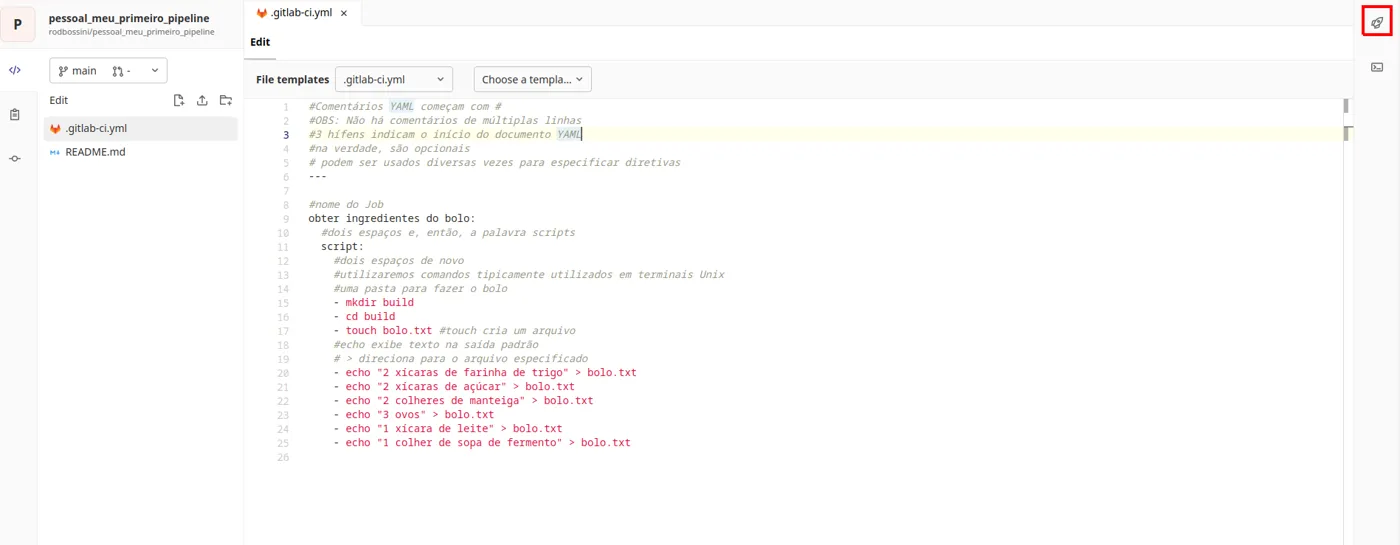Click the line 'obter ingredientes do bolo:'

coord(391,218)
